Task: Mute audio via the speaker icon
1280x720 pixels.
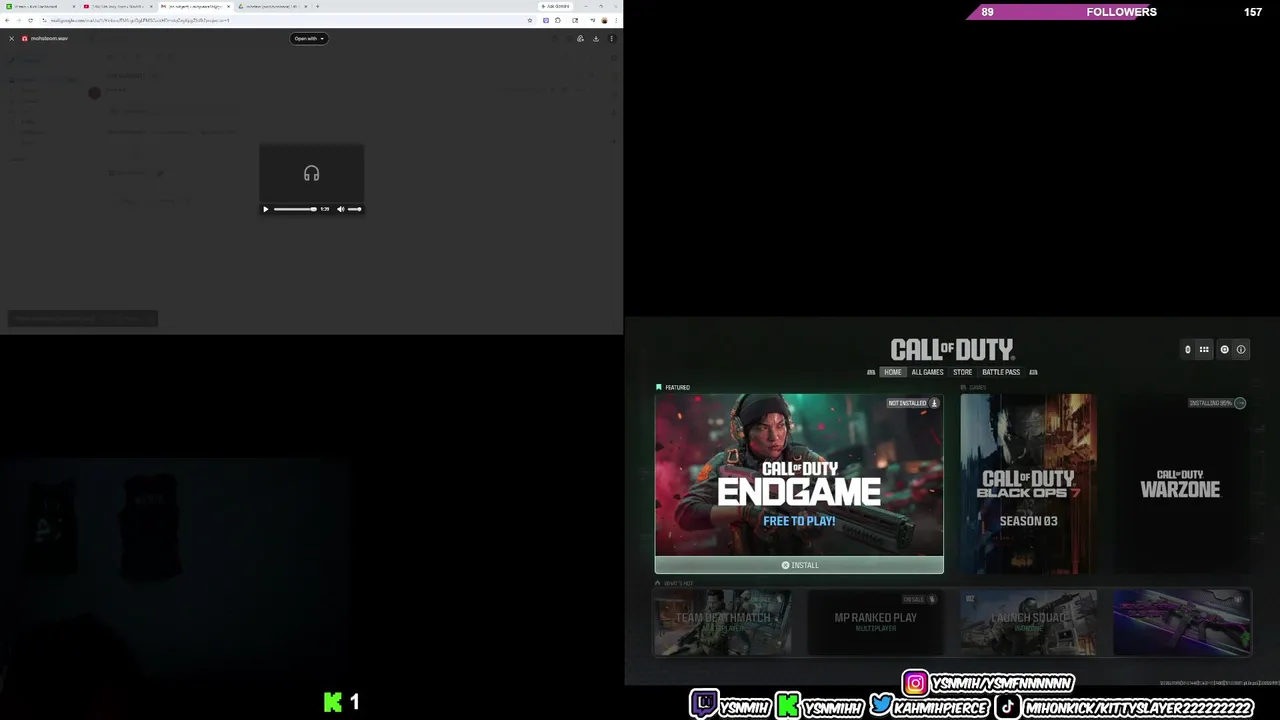Action: [340, 209]
